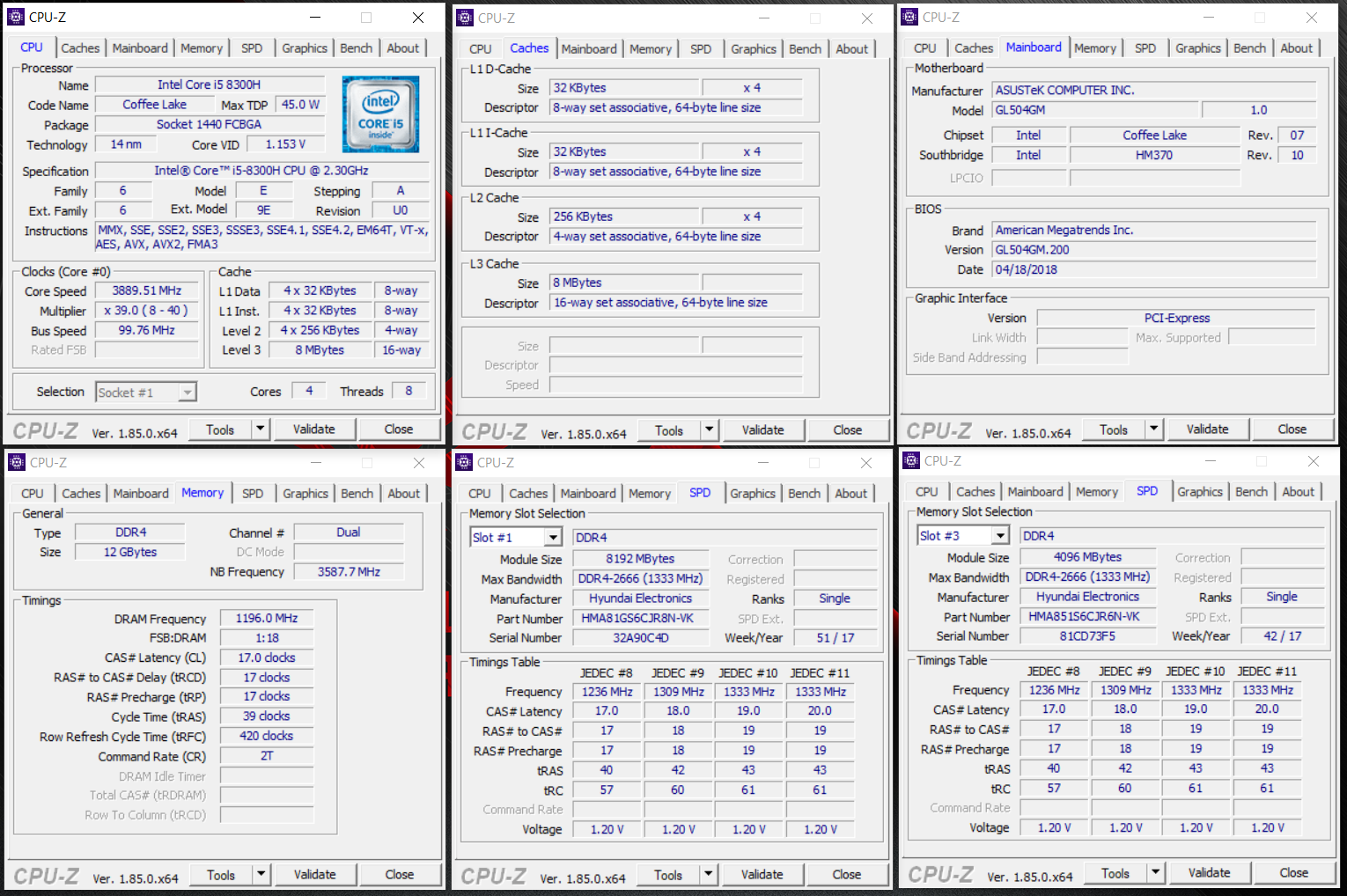Click the Specification field i5-8300H CPU @ 2.30GHz
This screenshot has height=896, width=1347.
pyautogui.click(x=261, y=170)
